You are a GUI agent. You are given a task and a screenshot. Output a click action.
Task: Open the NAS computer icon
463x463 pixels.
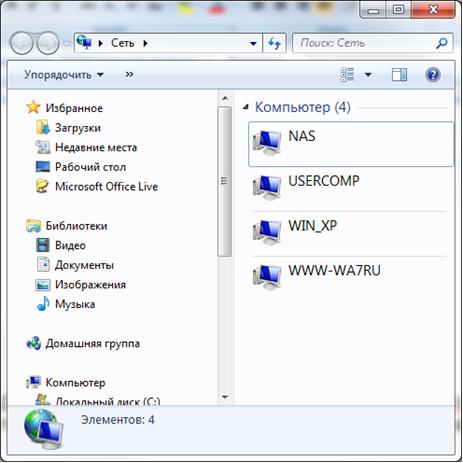click(267, 143)
